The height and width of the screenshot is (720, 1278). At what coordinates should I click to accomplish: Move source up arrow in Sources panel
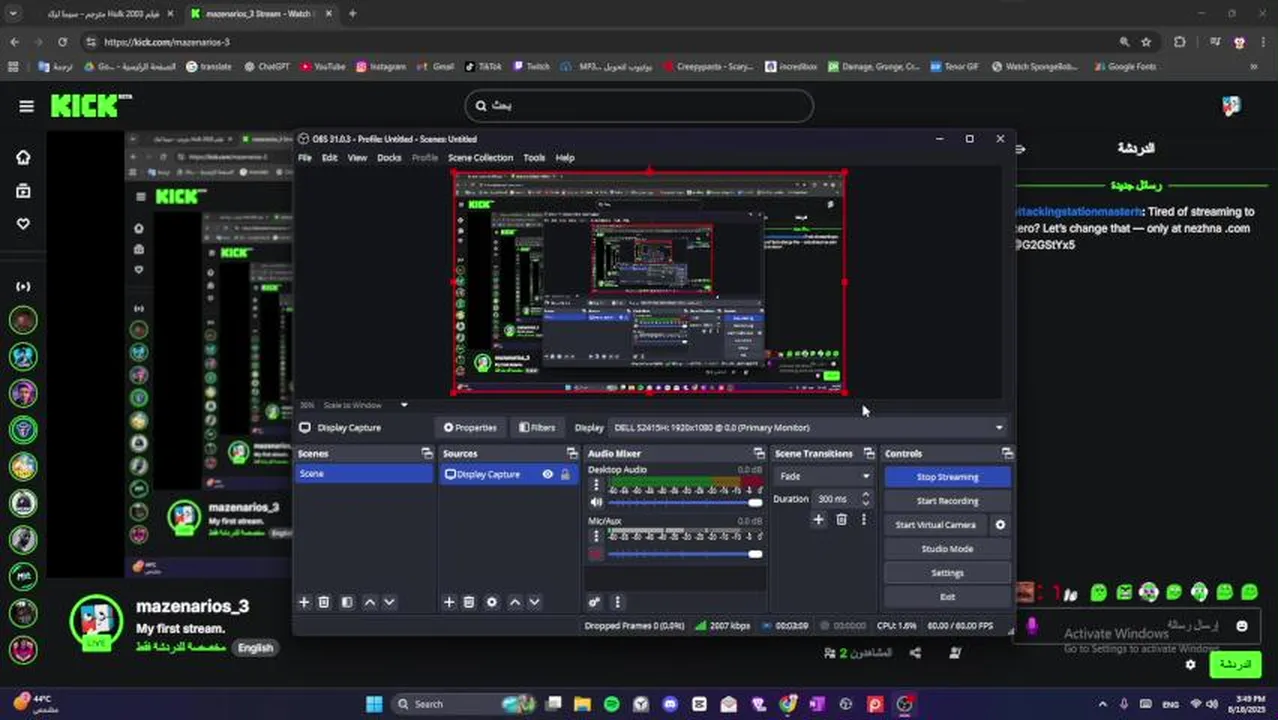point(515,602)
